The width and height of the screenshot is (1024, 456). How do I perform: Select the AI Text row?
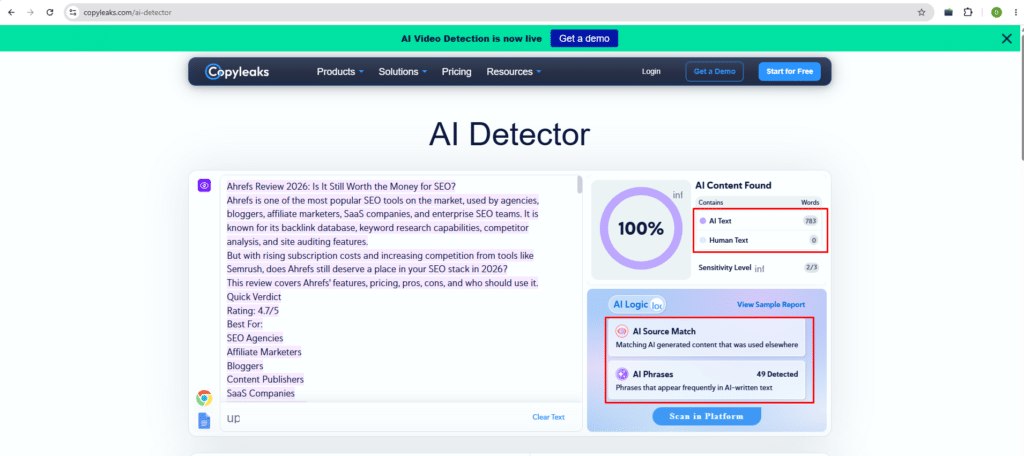pos(758,221)
